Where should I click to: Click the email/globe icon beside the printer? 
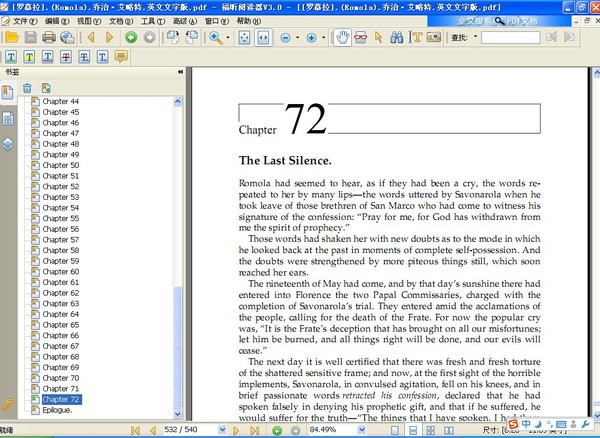pos(67,37)
